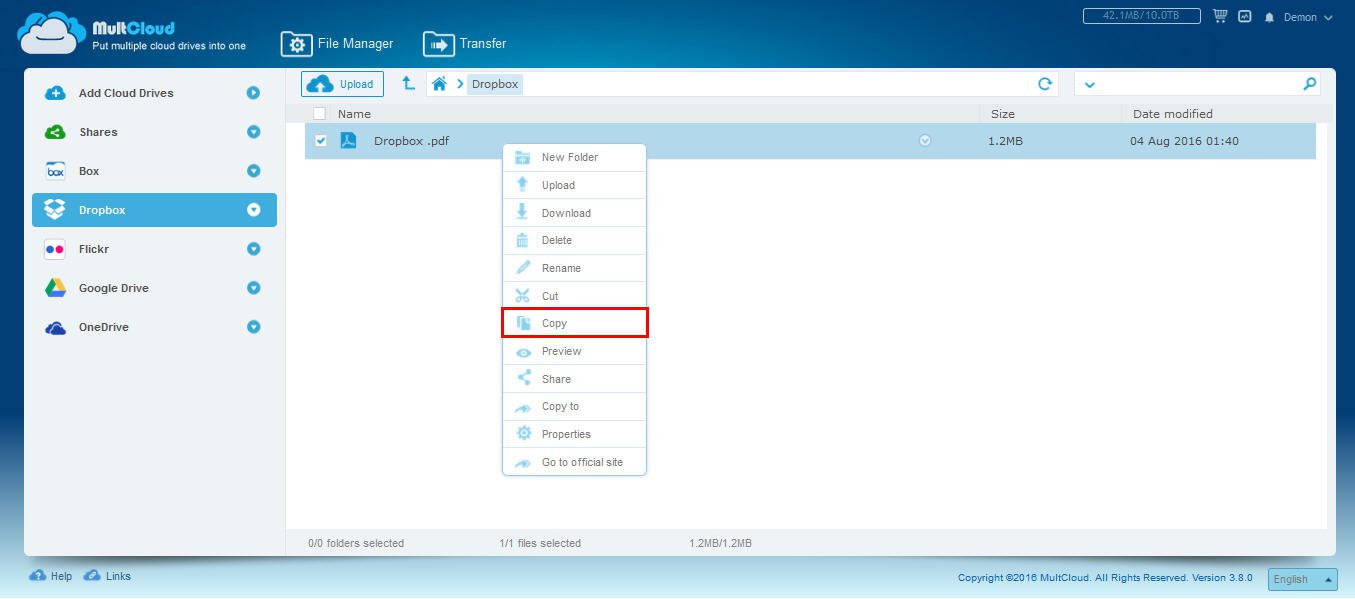Click the Help cloud icon in footer
This screenshot has width=1355, height=599.
point(38,576)
